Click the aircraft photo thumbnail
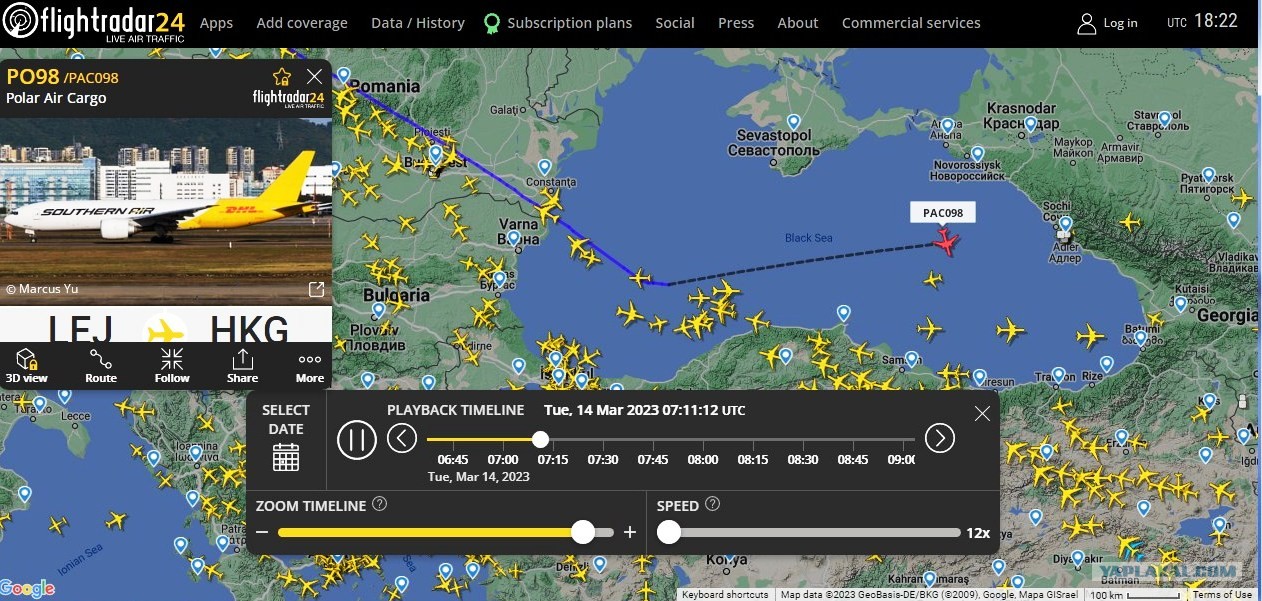 [166, 211]
